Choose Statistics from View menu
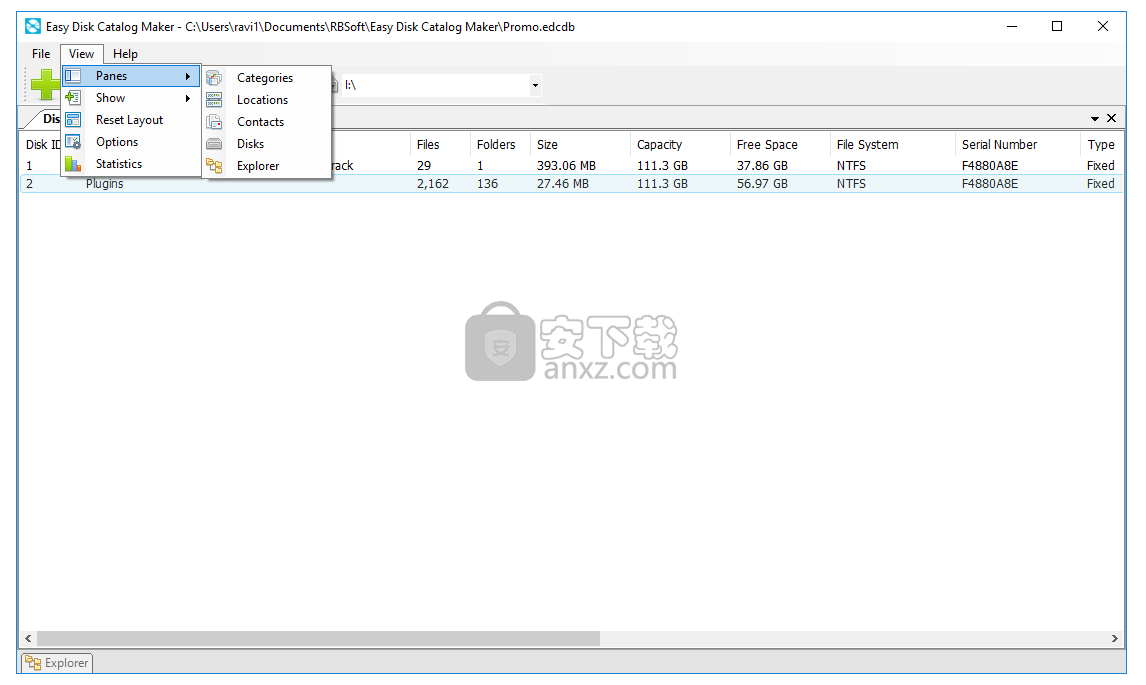1146x685 pixels. point(131,164)
